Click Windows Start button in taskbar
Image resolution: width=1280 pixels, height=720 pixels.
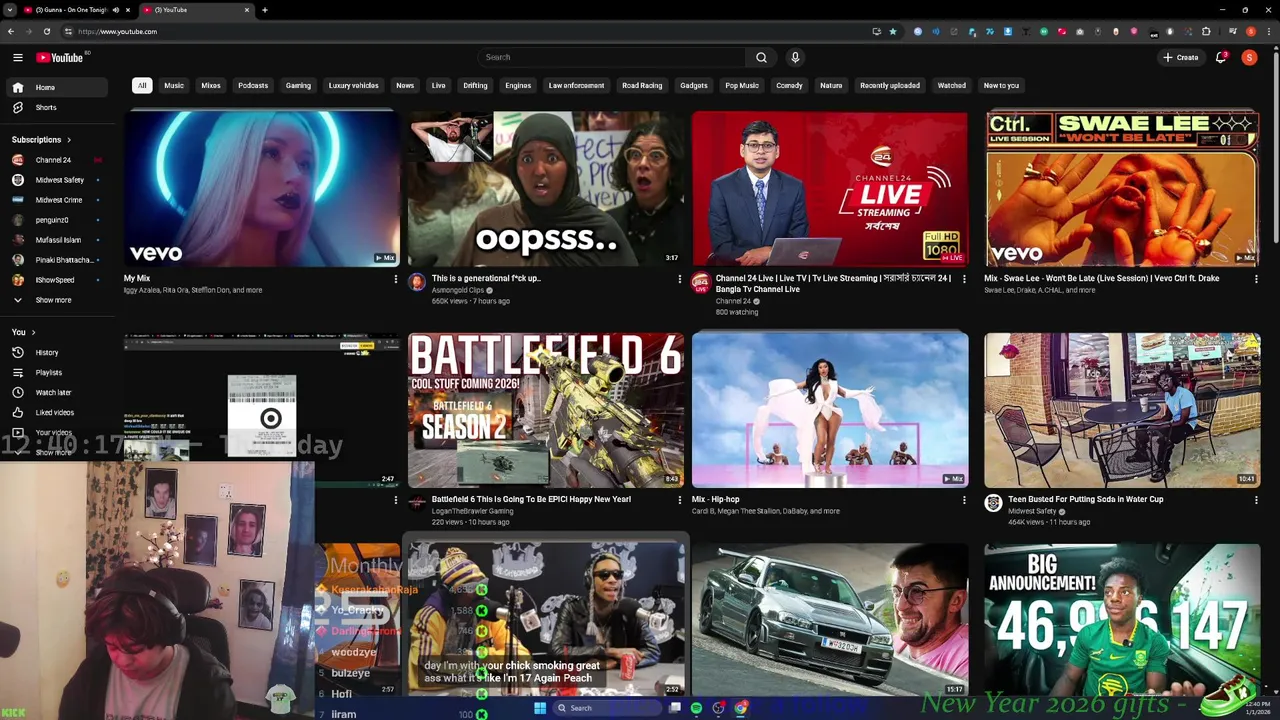tap(540, 708)
